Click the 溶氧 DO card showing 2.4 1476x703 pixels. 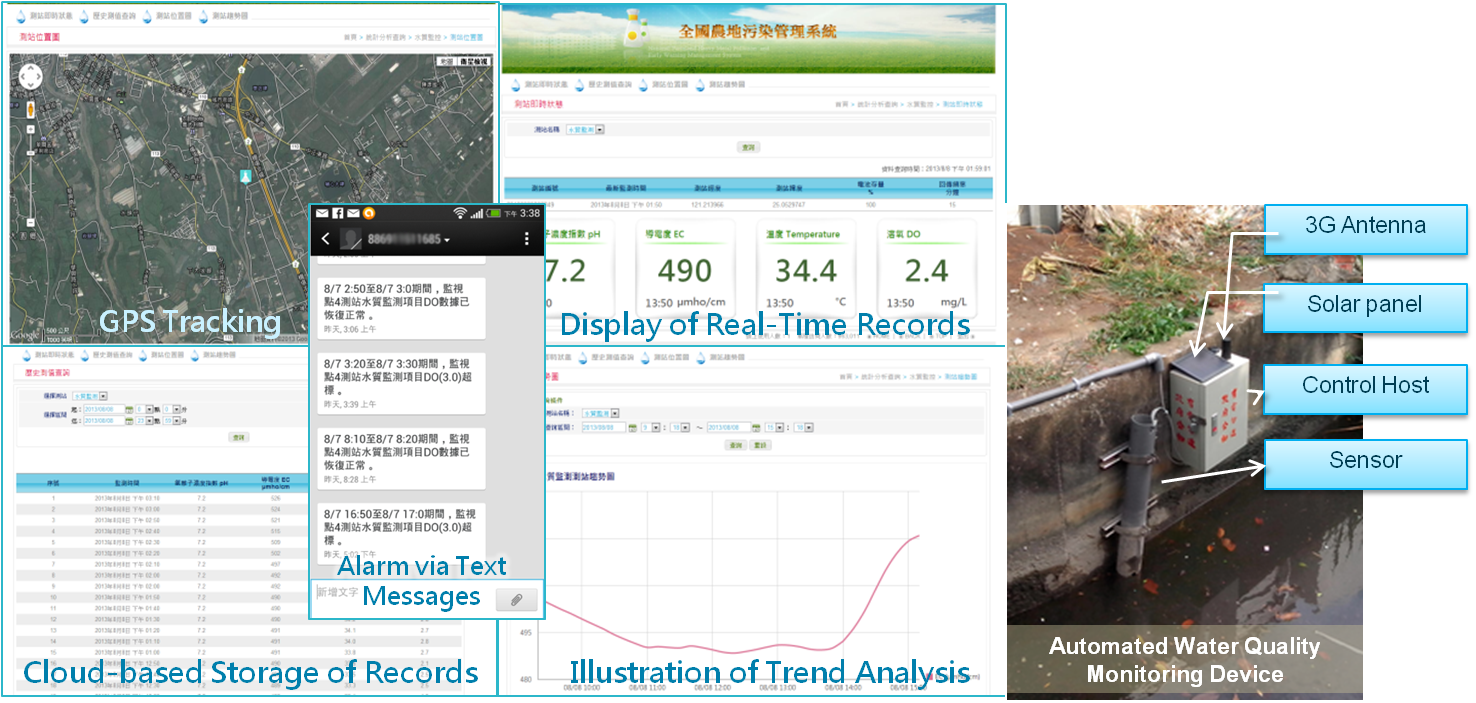(926, 268)
